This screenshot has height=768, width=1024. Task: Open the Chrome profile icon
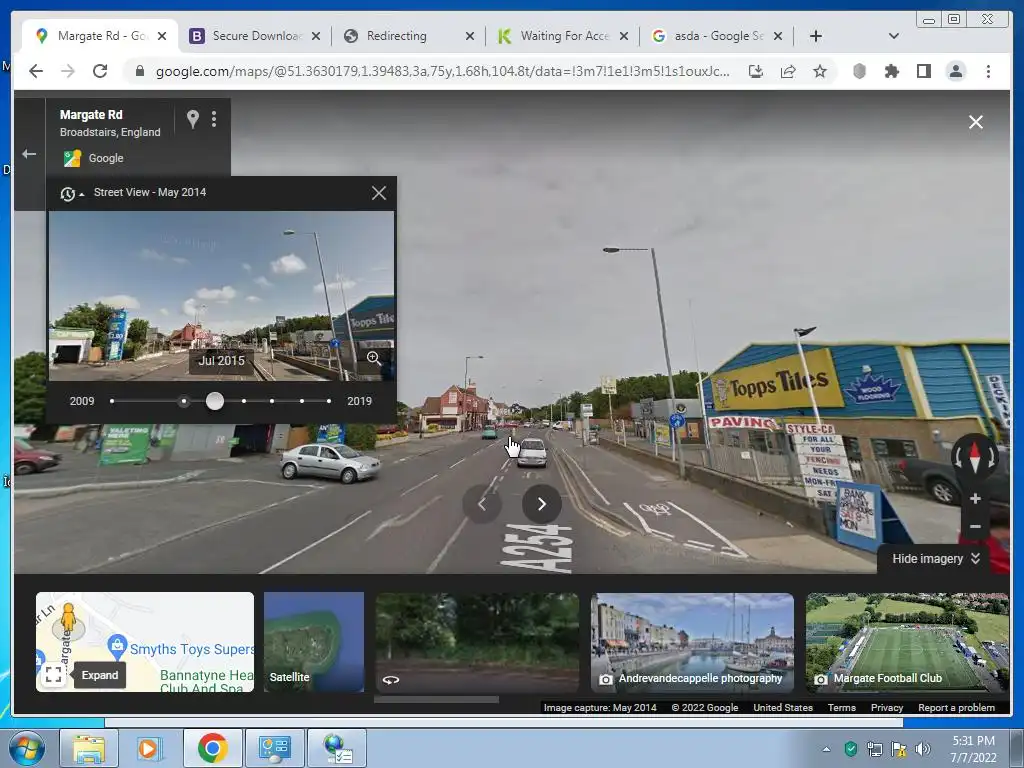pos(955,71)
